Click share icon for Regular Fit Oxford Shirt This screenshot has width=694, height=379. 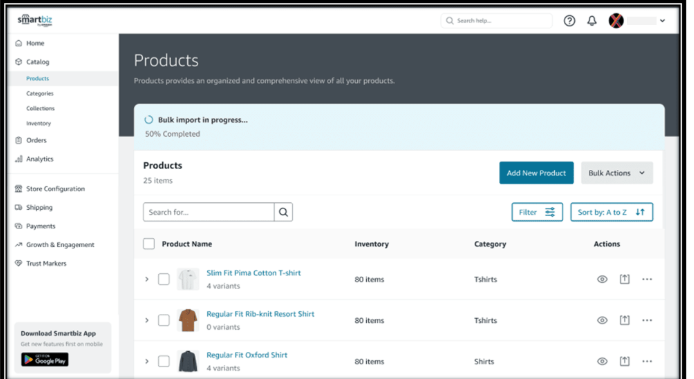625,361
